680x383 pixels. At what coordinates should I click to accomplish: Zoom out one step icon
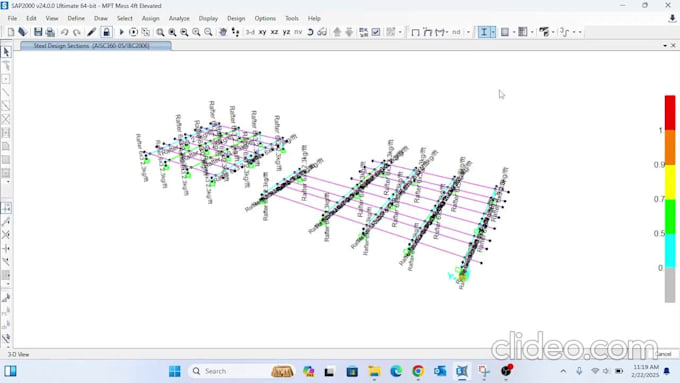coord(208,32)
